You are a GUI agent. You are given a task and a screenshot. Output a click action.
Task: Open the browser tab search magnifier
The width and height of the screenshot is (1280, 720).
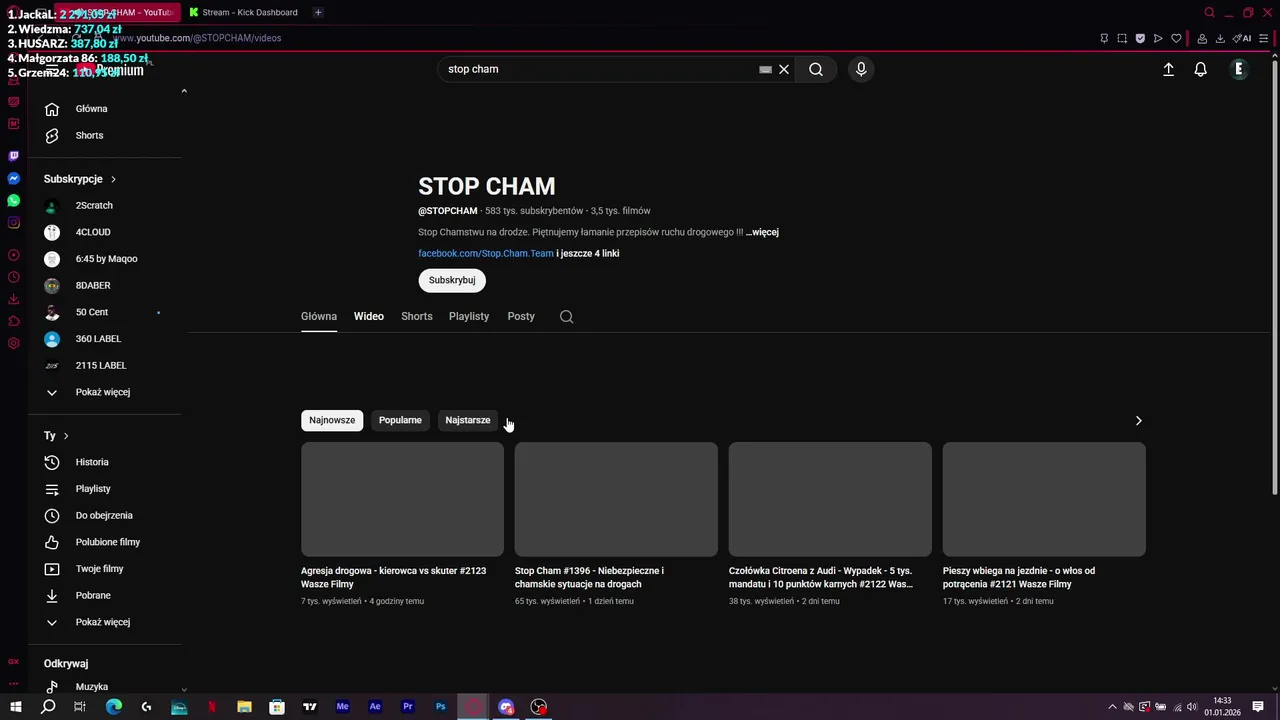point(1209,12)
